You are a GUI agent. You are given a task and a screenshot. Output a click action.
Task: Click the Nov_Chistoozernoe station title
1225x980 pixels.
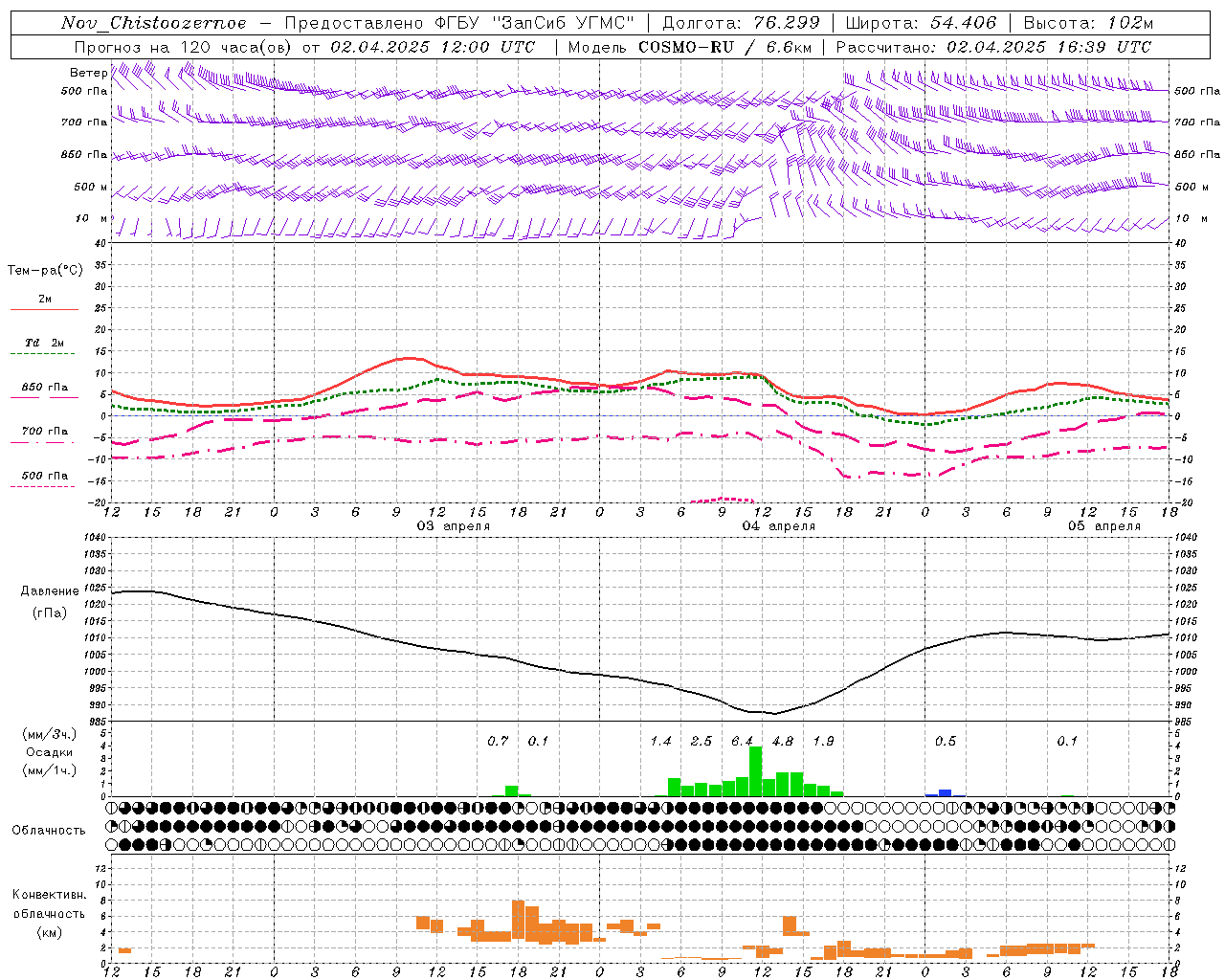click(154, 23)
